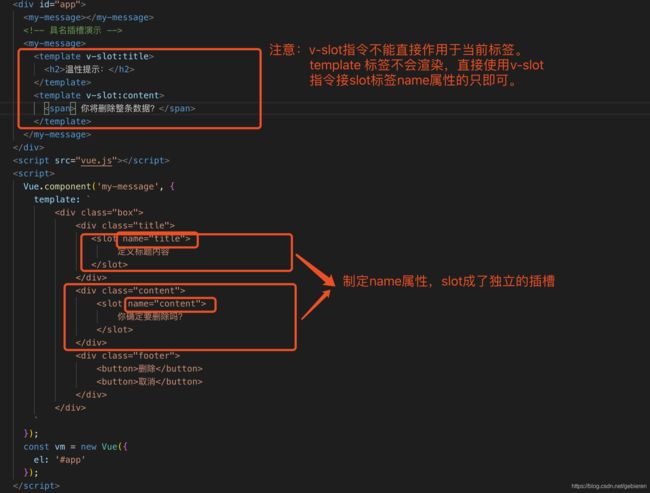Click the 你确定要删除吗? default slot text

pos(150,317)
